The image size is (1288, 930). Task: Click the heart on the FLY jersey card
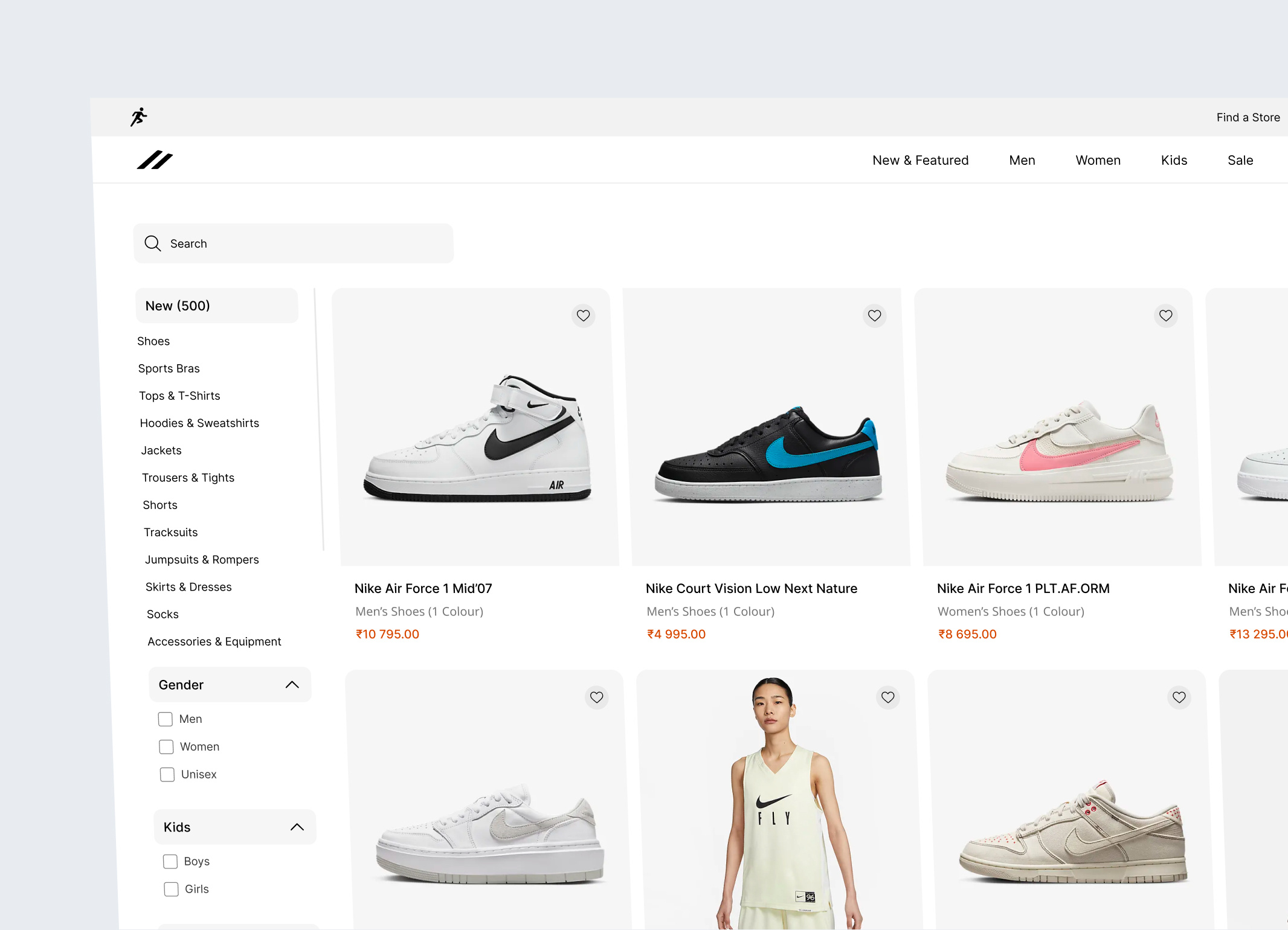(887, 697)
